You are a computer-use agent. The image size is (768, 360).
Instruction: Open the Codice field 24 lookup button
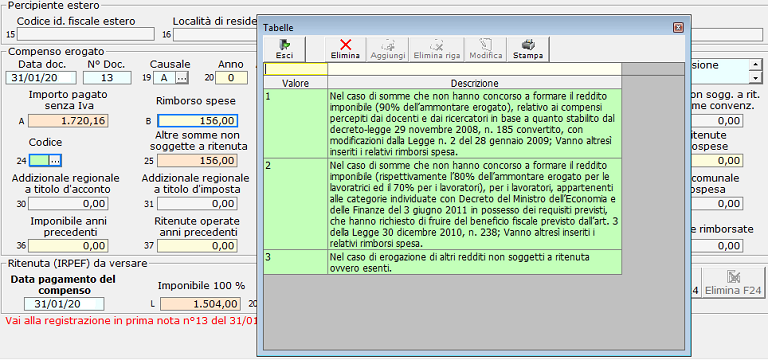click(x=55, y=160)
